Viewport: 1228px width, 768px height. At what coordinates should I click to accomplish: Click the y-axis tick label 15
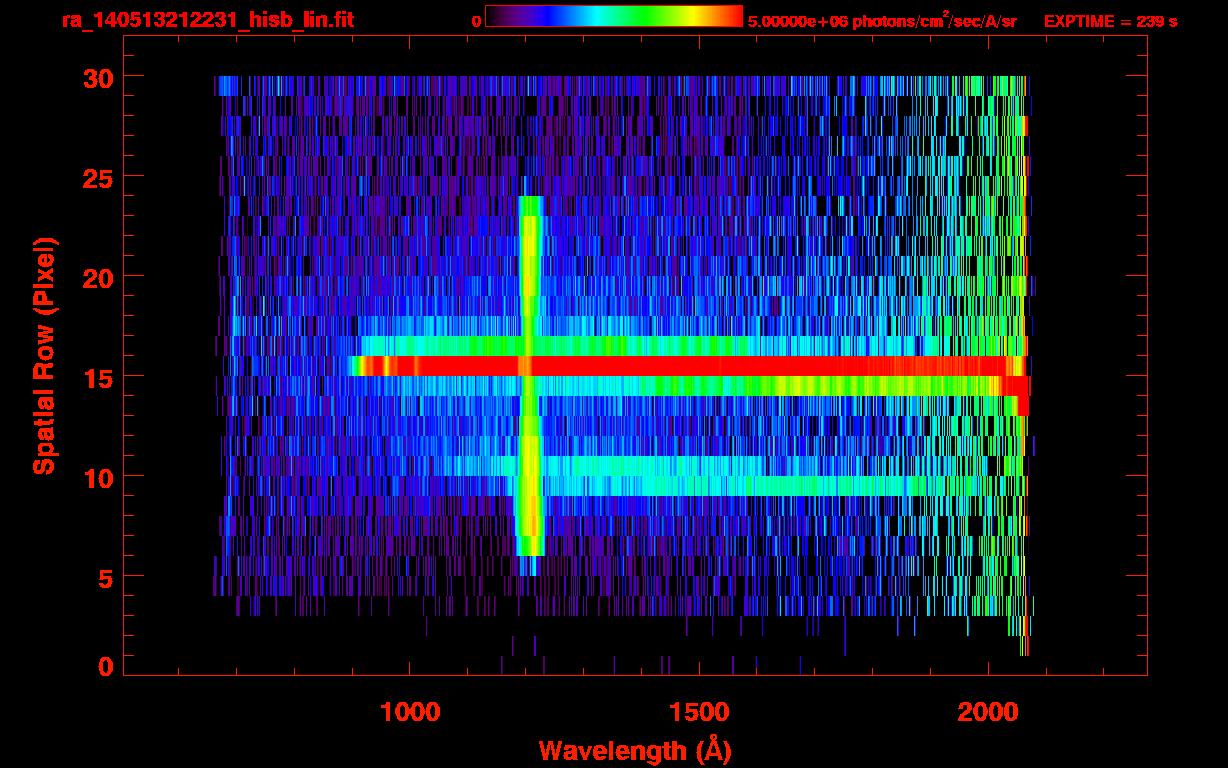(x=98, y=377)
